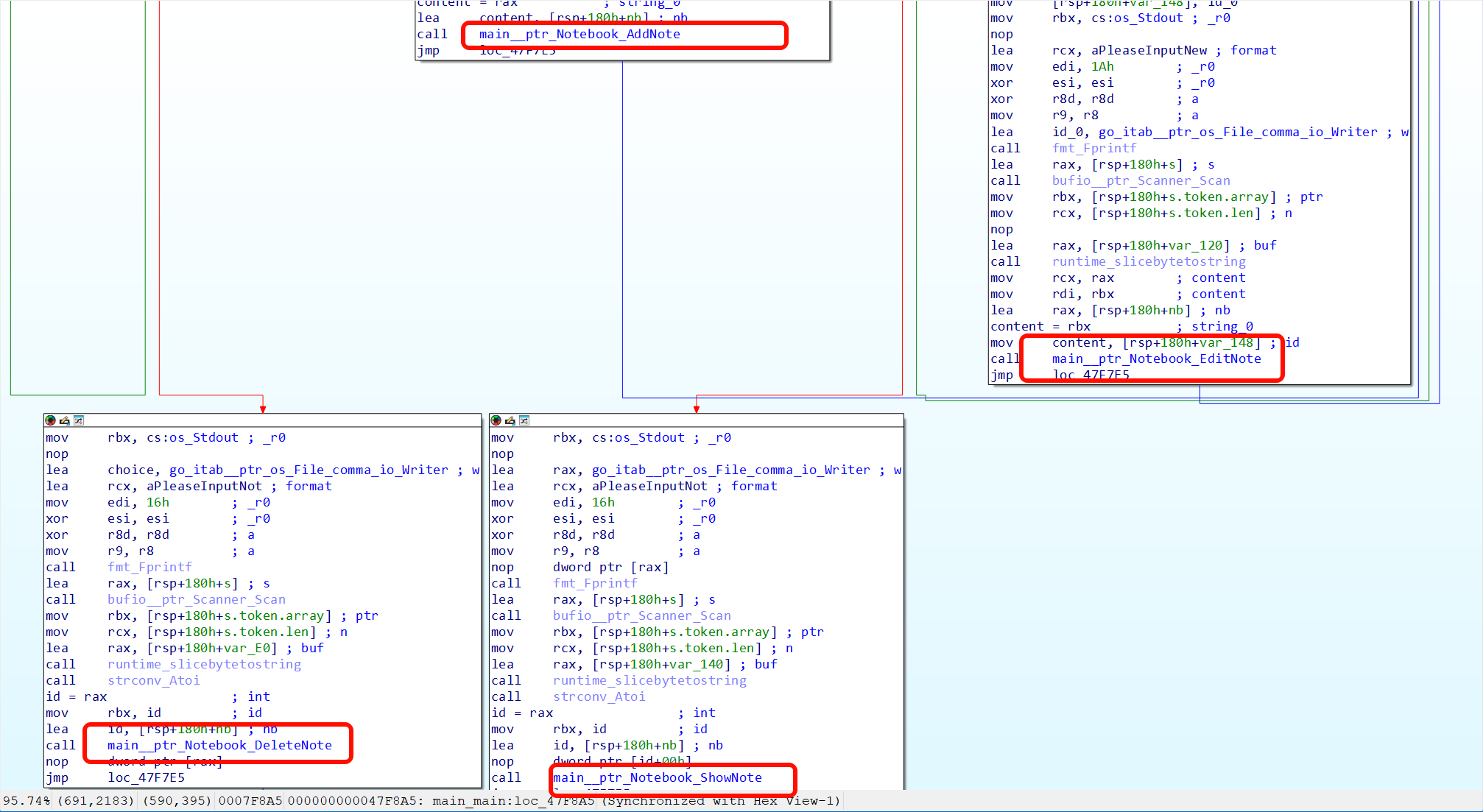Click main__ptr_Notebook_EditNote function name
Image resolution: width=1483 pixels, height=812 pixels.
[x=1156, y=359]
